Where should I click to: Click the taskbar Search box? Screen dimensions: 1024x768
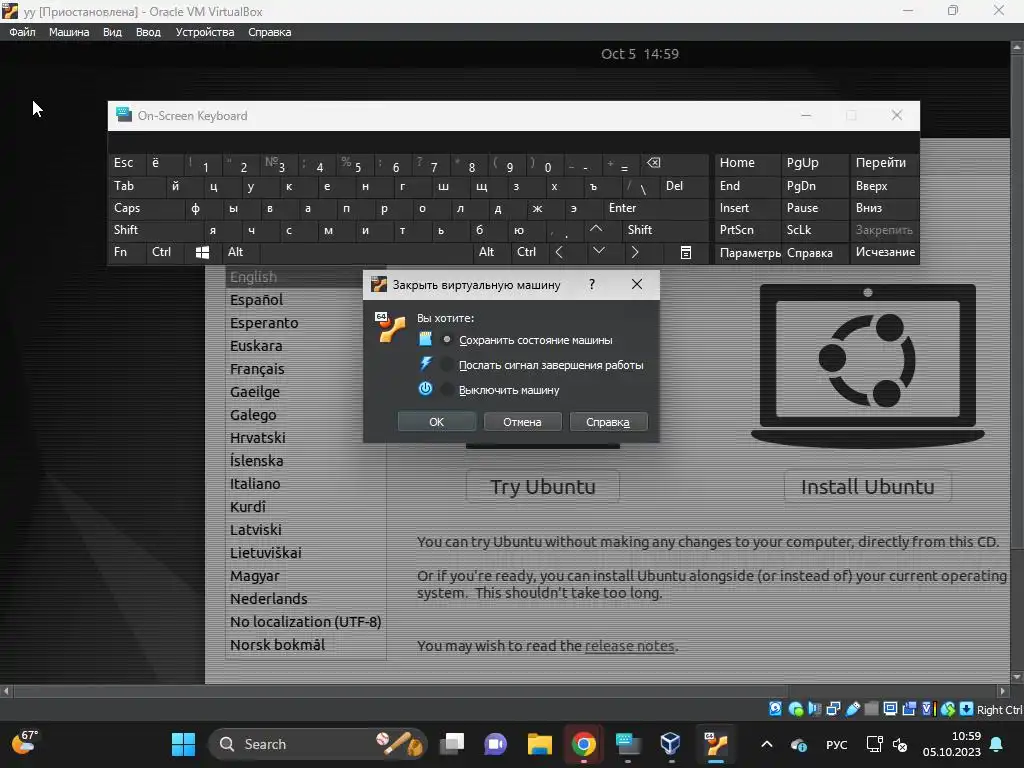[317, 744]
